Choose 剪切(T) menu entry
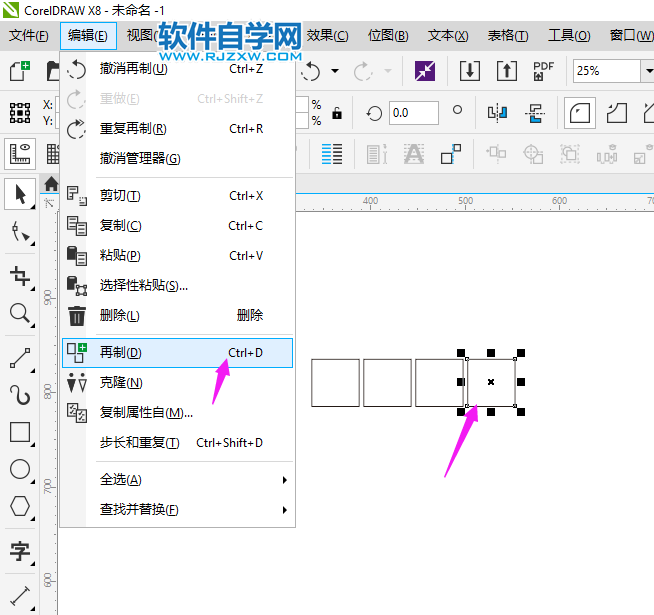This screenshot has width=654, height=615. pos(178,196)
